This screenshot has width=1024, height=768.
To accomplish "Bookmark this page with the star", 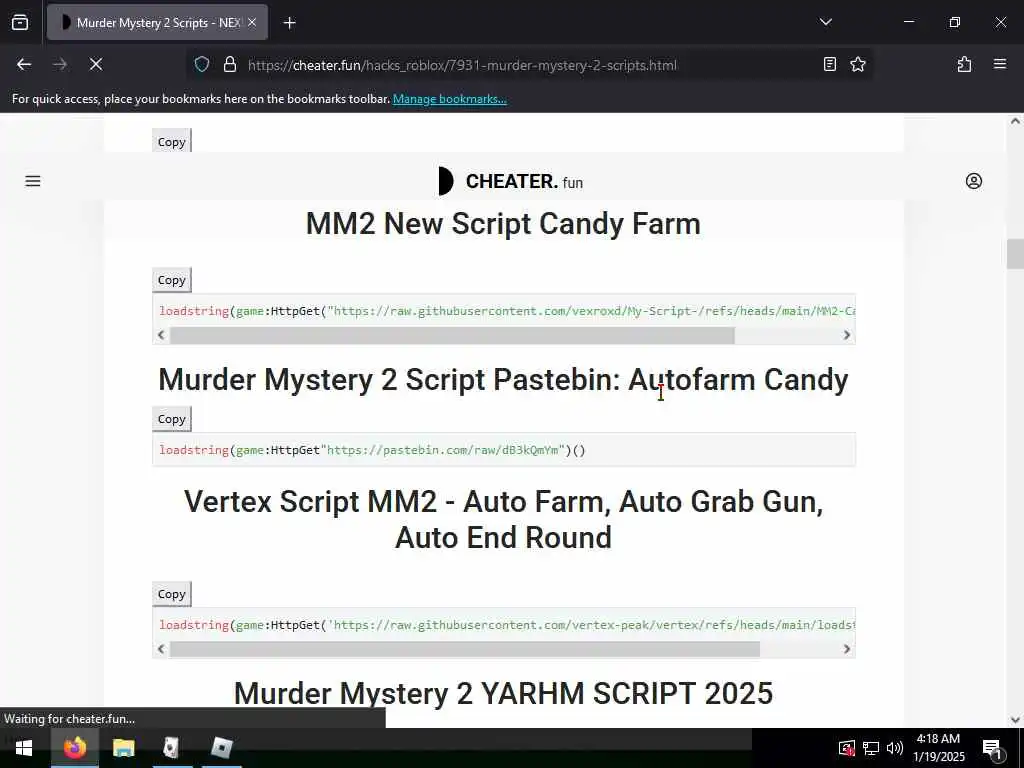I will click(x=858, y=65).
